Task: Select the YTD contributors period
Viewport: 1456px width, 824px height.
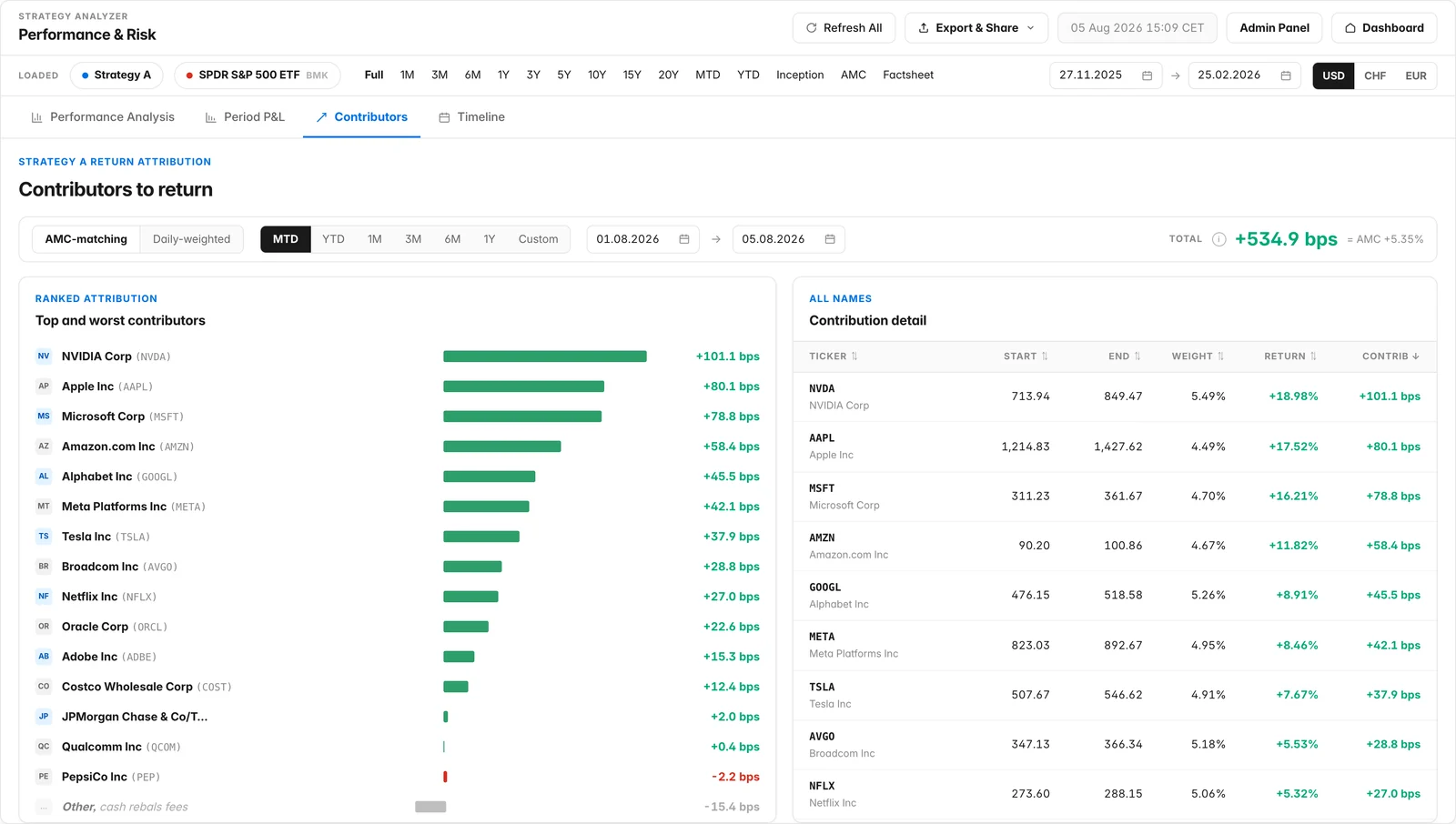Action: (x=333, y=239)
